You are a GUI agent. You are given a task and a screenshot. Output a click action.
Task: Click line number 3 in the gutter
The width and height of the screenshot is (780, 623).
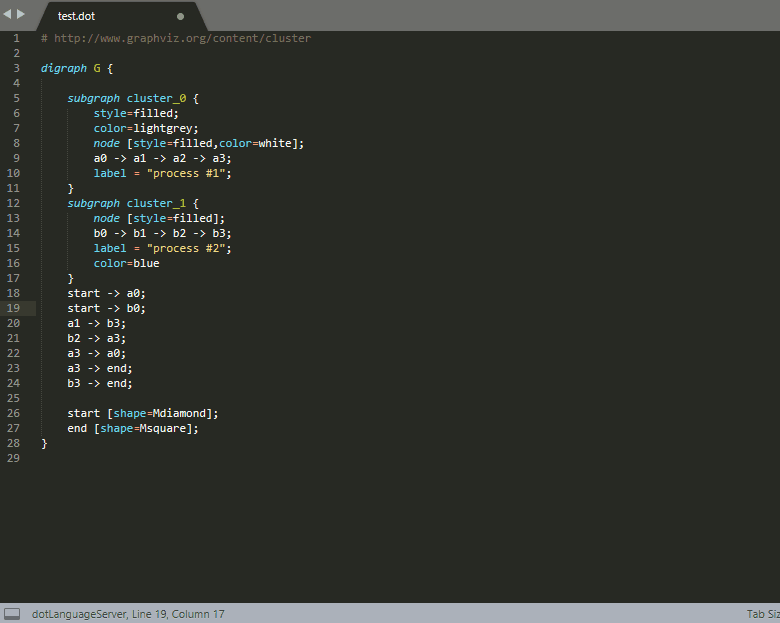click(x=16, y=69)
